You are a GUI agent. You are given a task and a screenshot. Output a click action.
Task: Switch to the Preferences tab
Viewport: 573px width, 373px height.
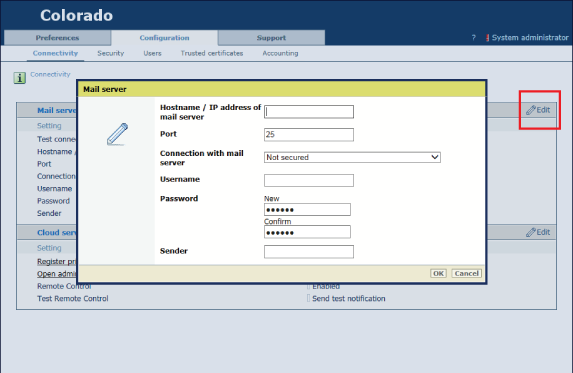click(x=57, y=38)
